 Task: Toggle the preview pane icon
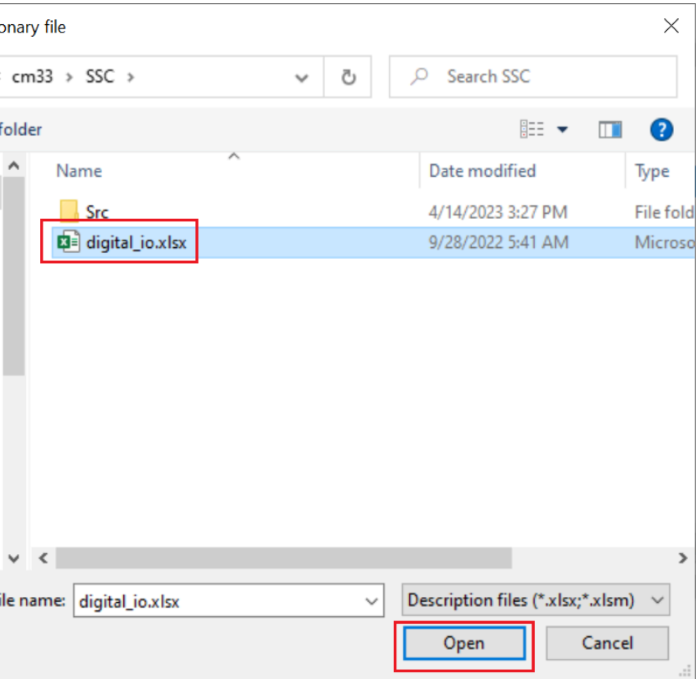tap(610, 129)
